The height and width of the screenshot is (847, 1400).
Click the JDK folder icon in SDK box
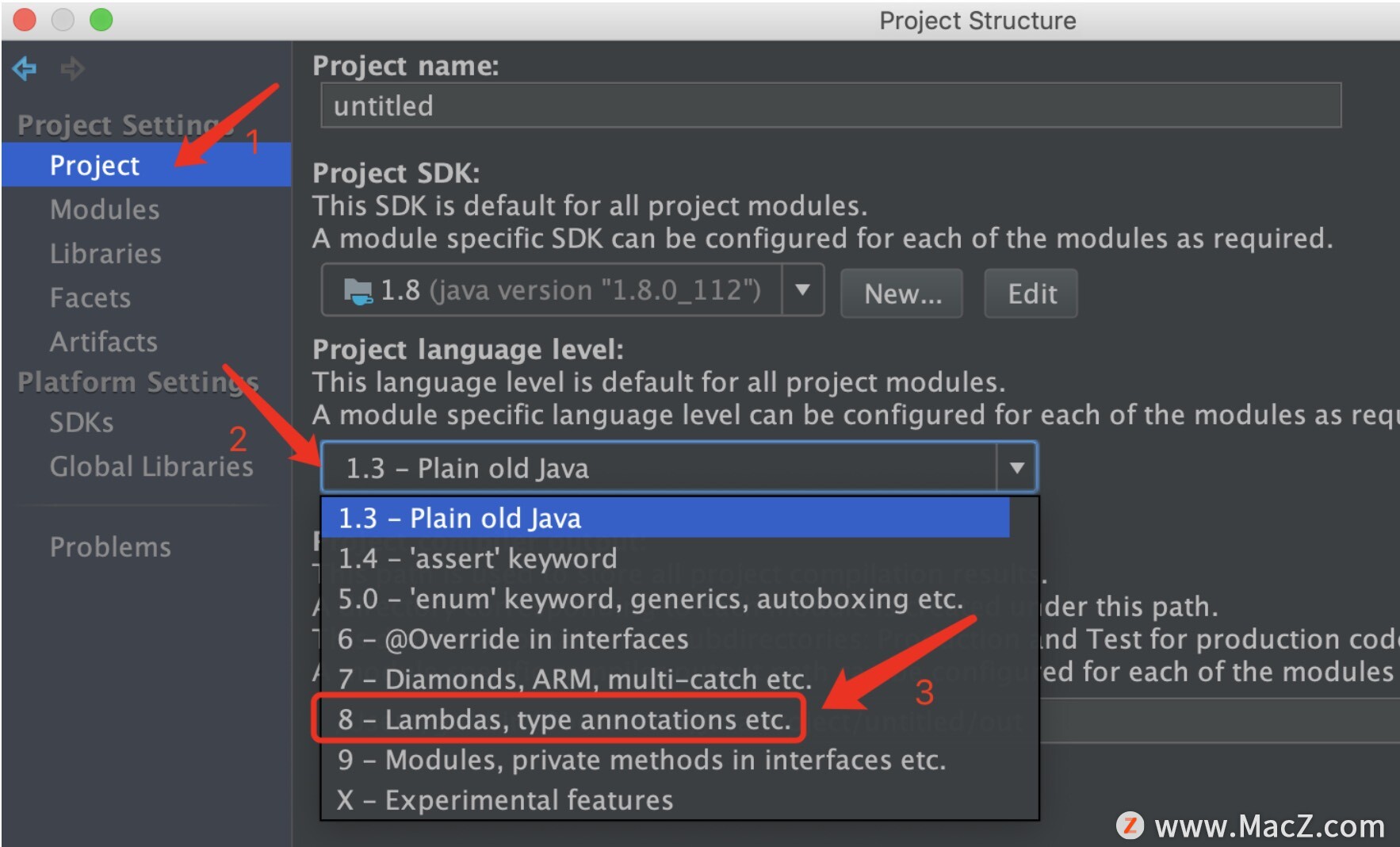click(x=358, y=292)
